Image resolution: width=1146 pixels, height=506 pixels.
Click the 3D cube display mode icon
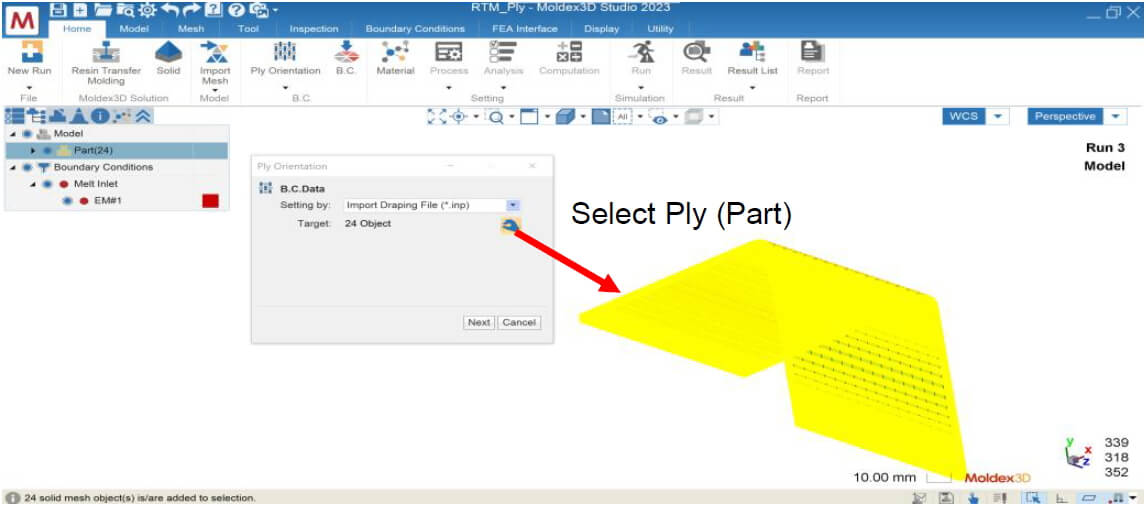(x=565, y=116)
